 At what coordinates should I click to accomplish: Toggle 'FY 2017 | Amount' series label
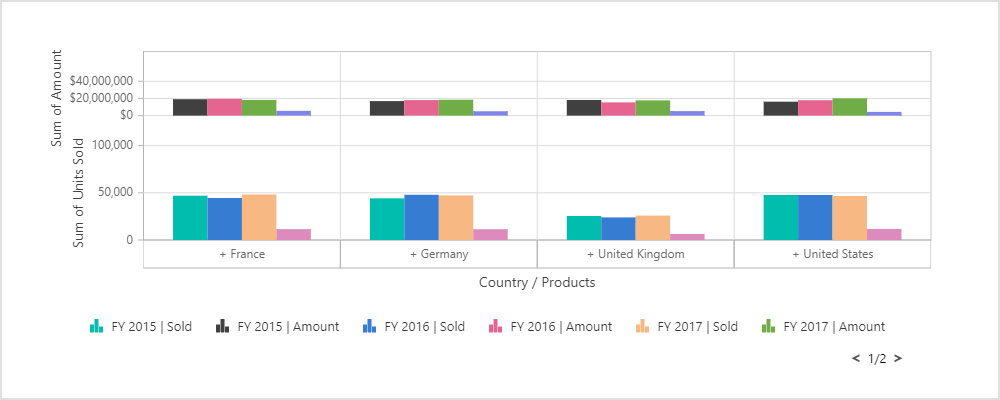[x=834, y=326]
